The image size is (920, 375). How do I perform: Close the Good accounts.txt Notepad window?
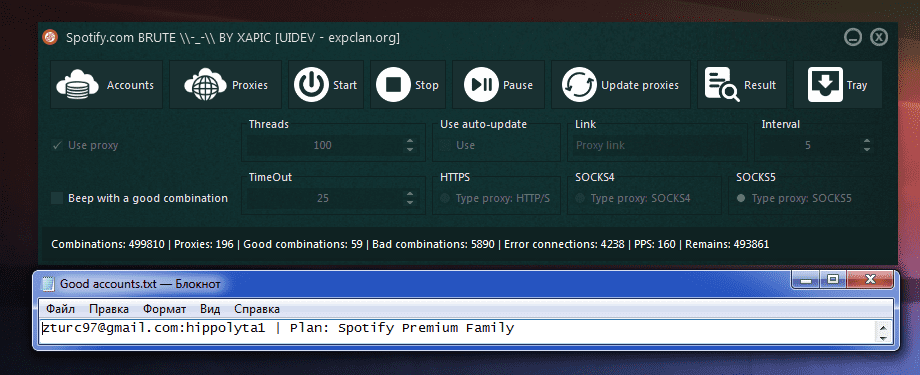(x=869, y=279)
